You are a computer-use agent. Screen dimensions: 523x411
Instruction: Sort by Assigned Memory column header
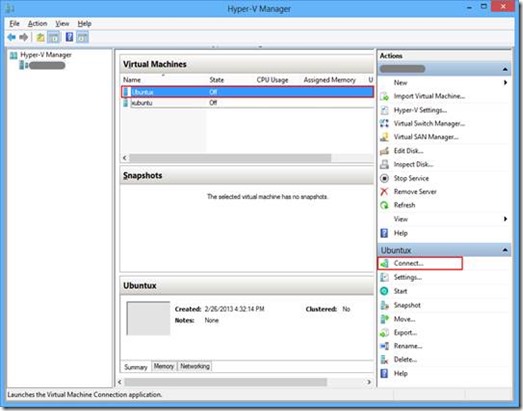pos(330,80)
